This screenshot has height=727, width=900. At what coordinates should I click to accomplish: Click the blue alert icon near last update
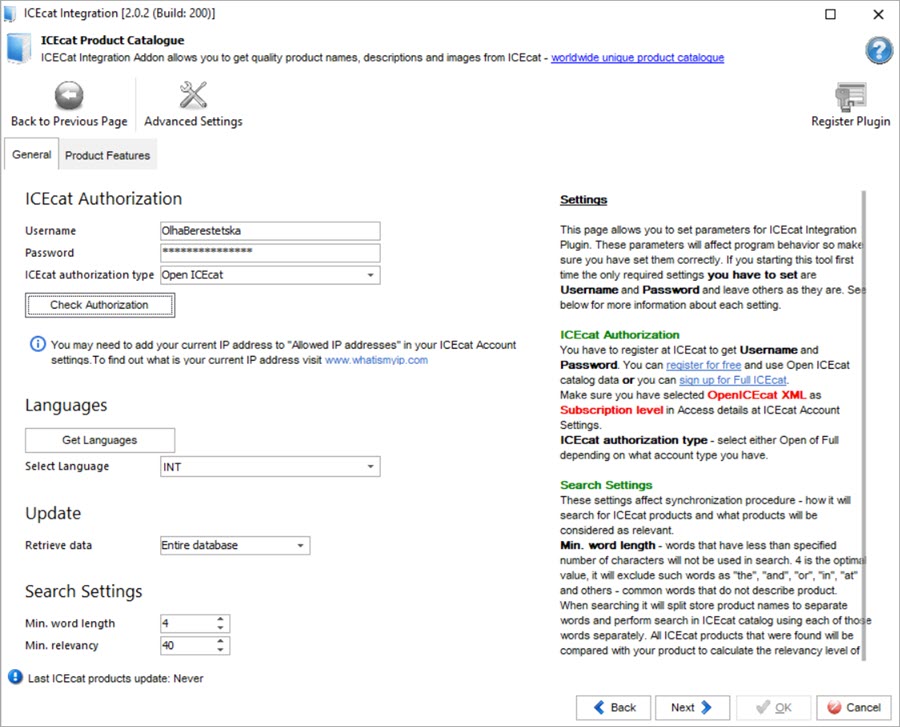click(x=15, y=677)
